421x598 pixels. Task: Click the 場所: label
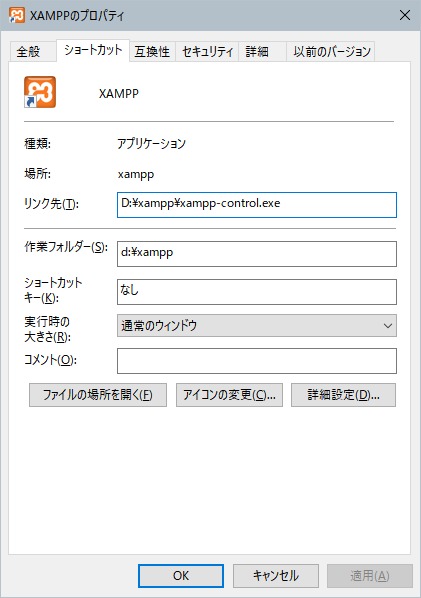(x=37, y=174)
